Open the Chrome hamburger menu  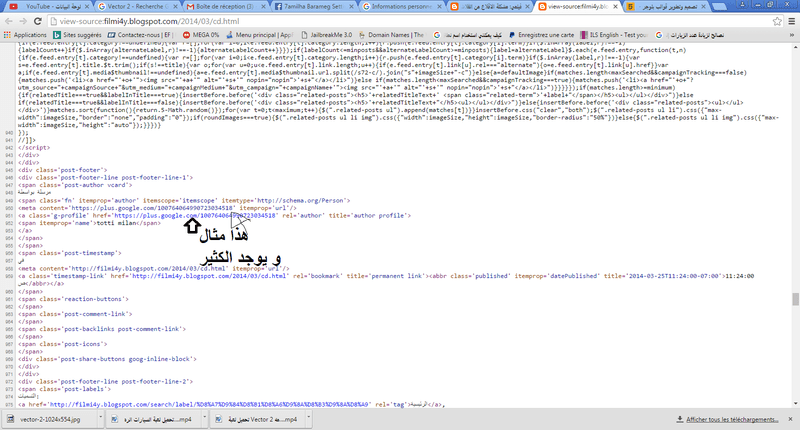click(x=792, y=21)
